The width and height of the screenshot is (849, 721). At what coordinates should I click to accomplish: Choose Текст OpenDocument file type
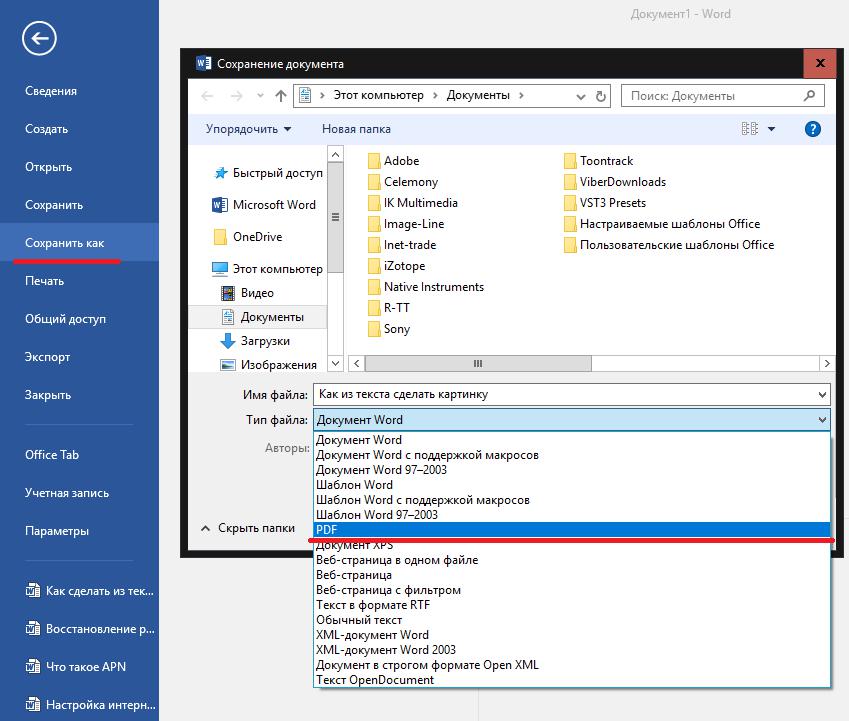coord(572,680)
